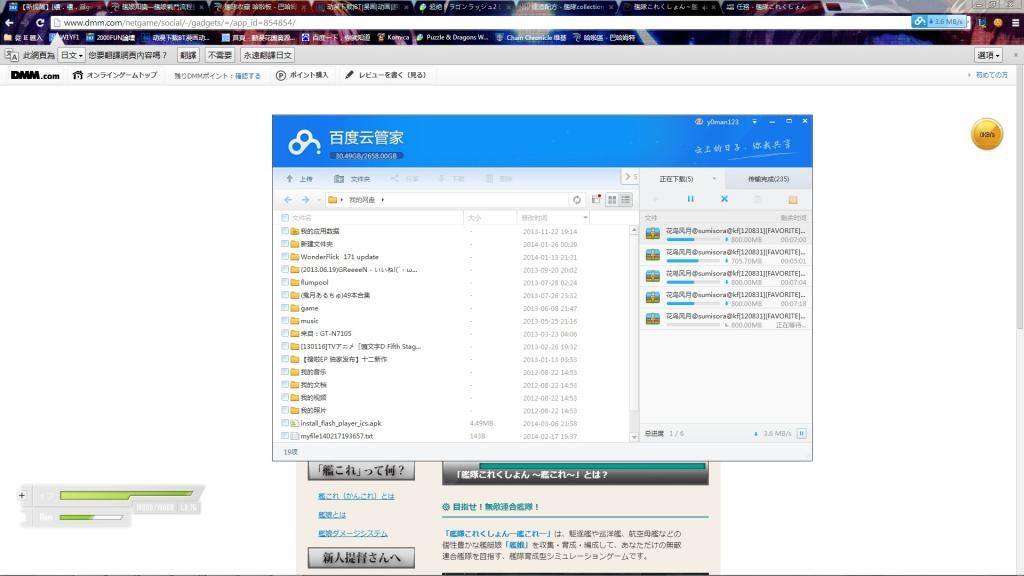Click the 翻譯 translate button
Screen dimensions: 1024x576
188,56
